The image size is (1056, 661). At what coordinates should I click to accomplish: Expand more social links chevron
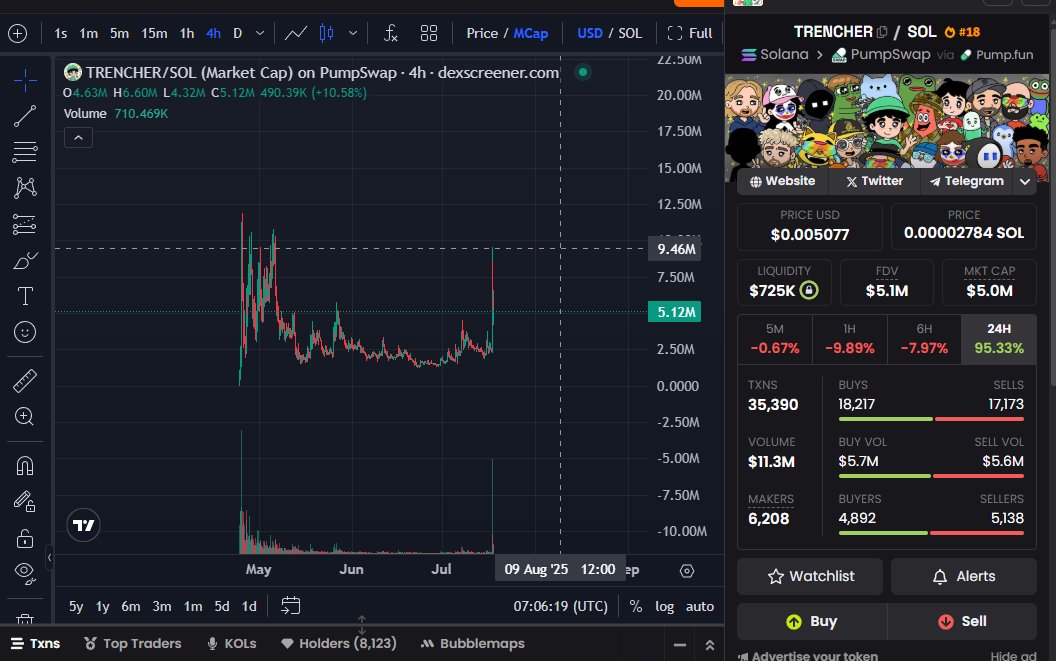click(x=1024, y=181)
